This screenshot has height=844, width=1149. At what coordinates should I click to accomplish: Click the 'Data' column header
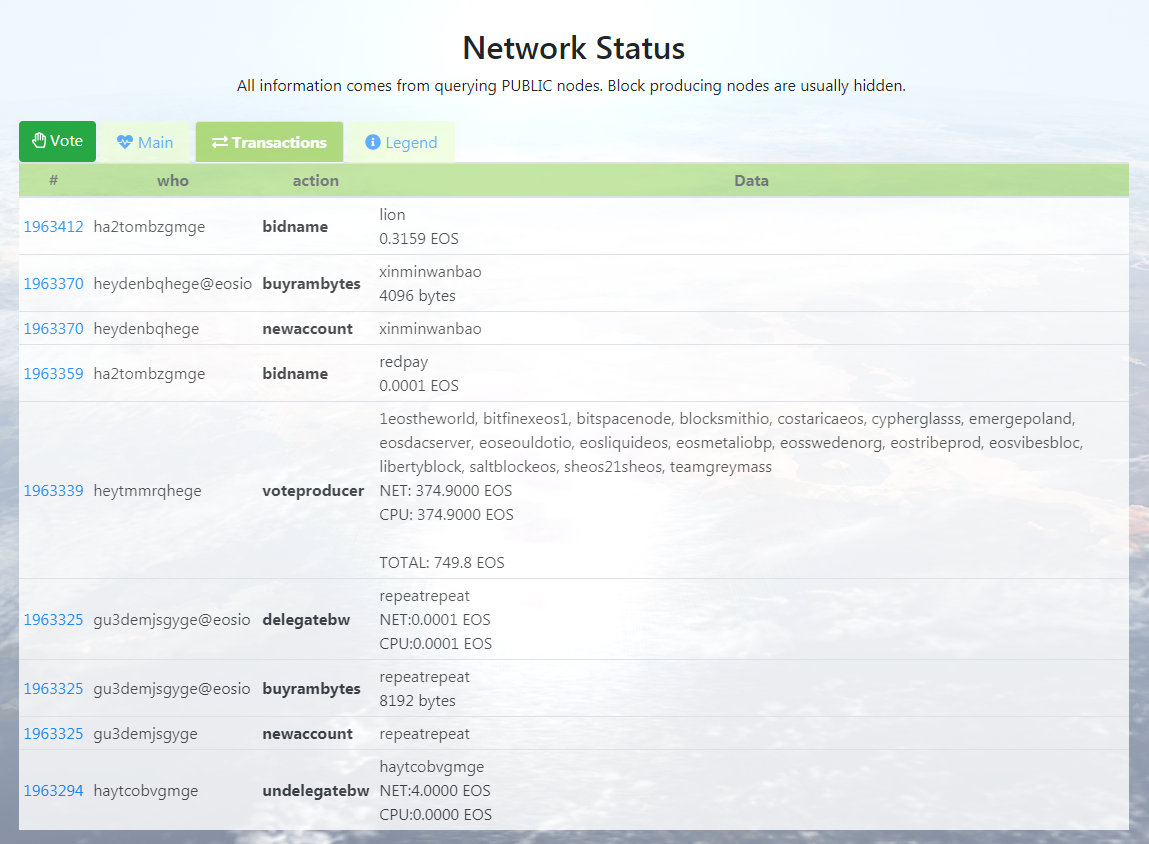tap(751, 181)
